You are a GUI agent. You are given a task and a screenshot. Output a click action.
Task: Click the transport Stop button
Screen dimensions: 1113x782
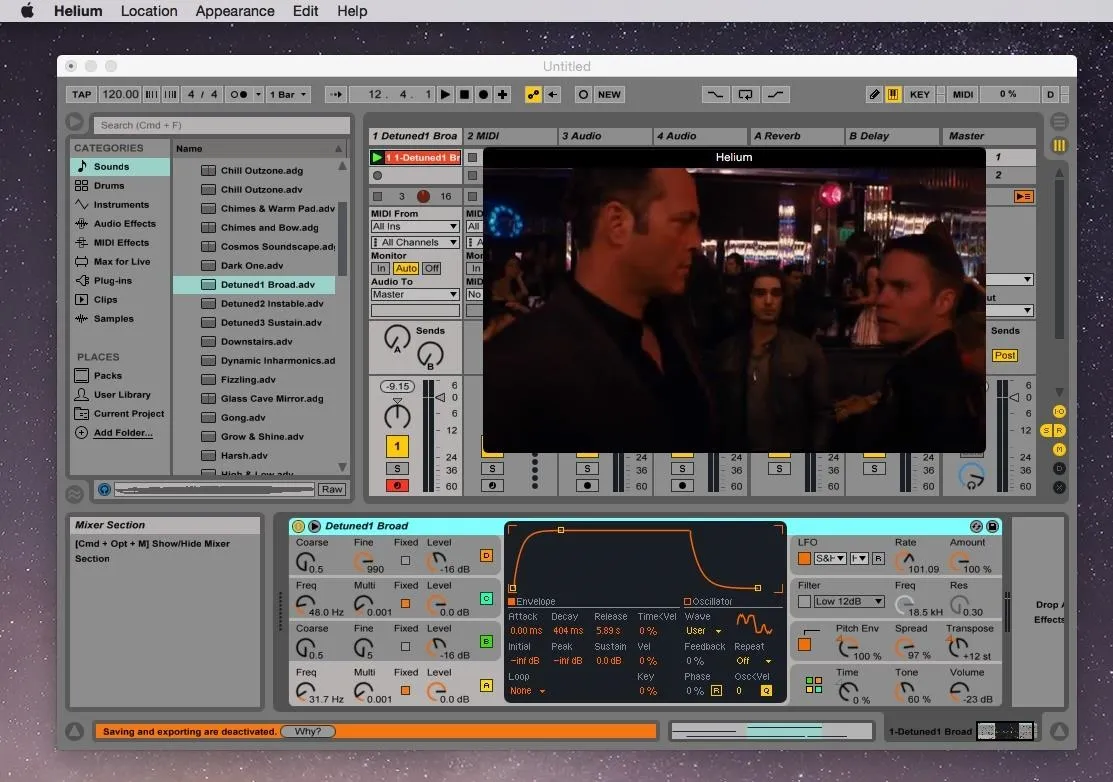point(464,94)
